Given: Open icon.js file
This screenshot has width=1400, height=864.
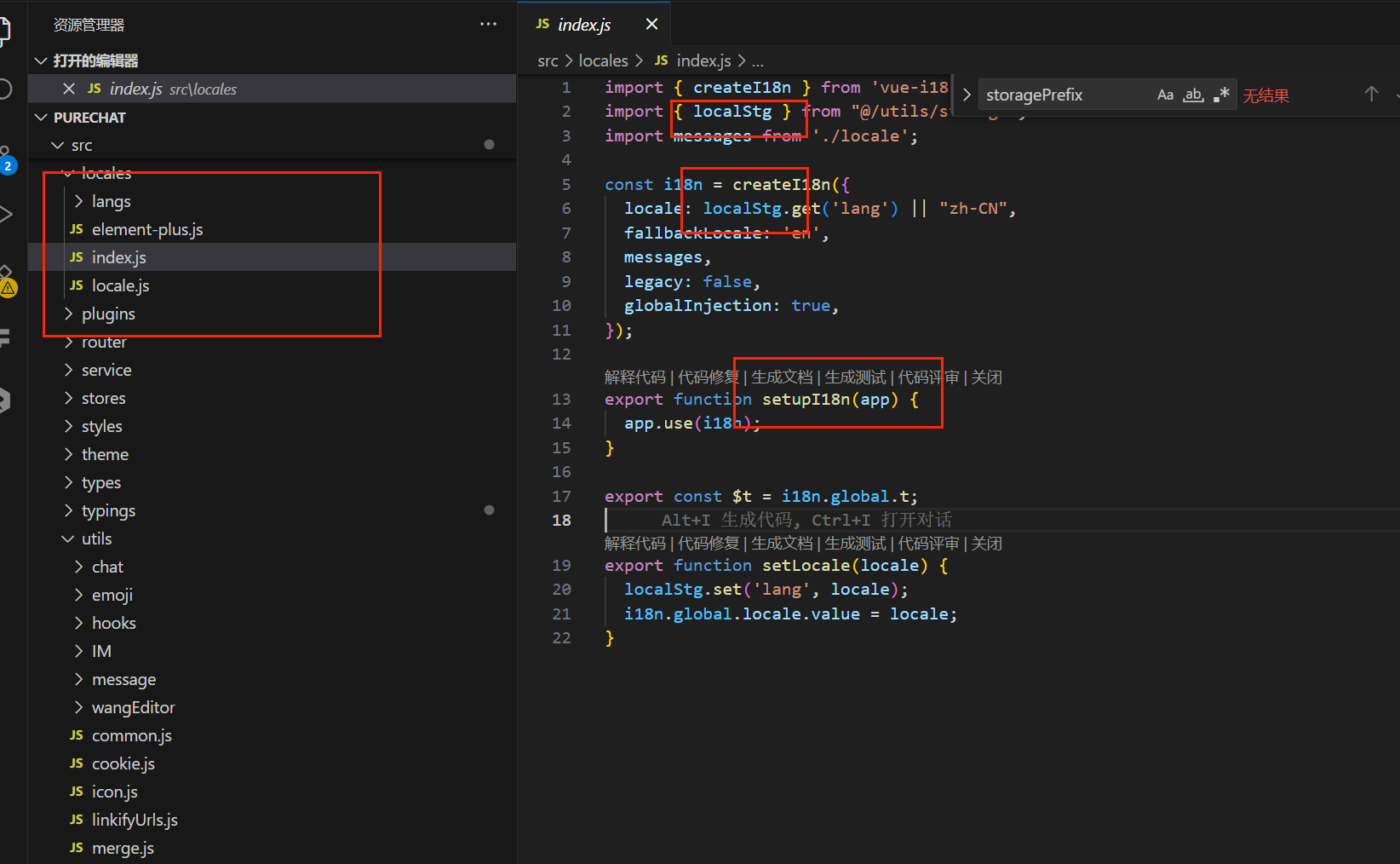Looking at the screenshot, I should [115, 792].
